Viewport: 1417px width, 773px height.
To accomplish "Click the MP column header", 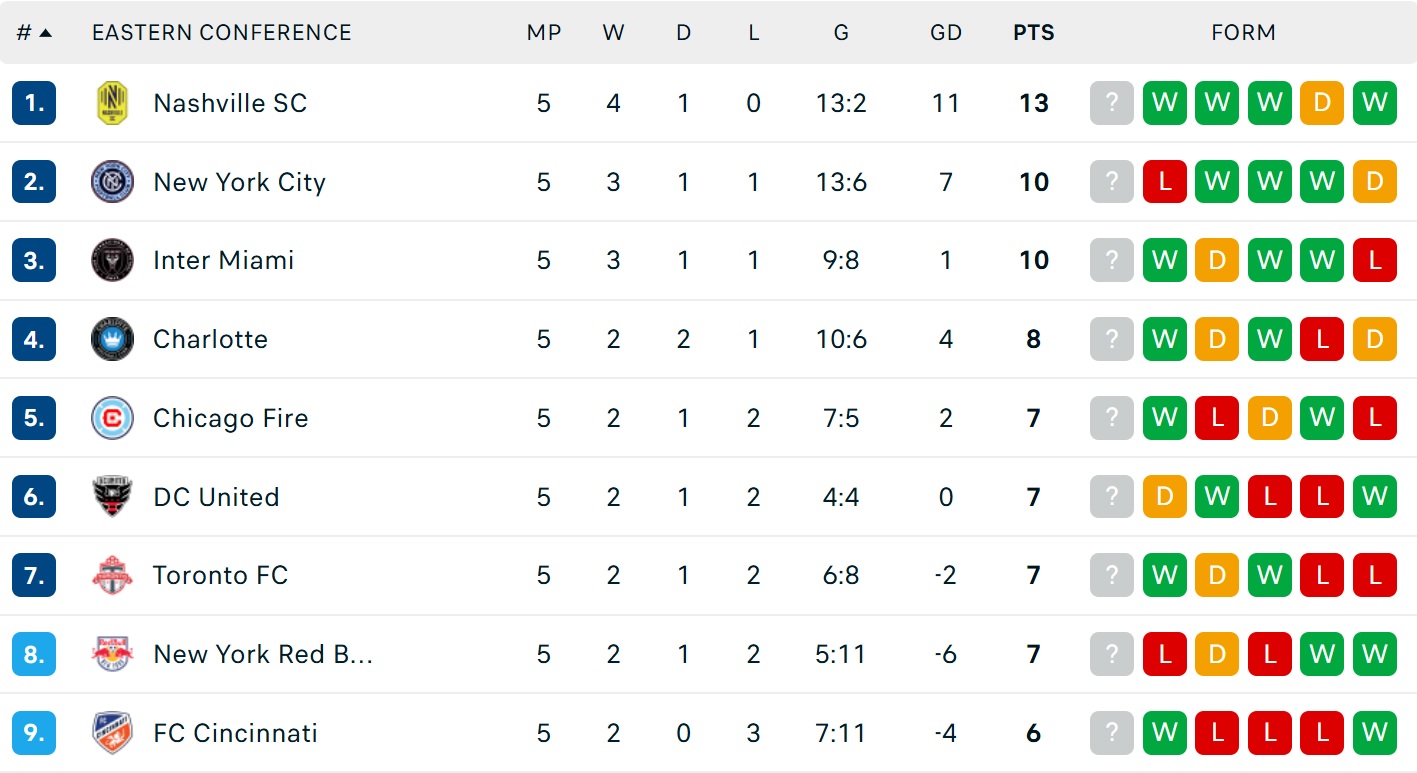I will pyautogui.click(x=543, y=33).
